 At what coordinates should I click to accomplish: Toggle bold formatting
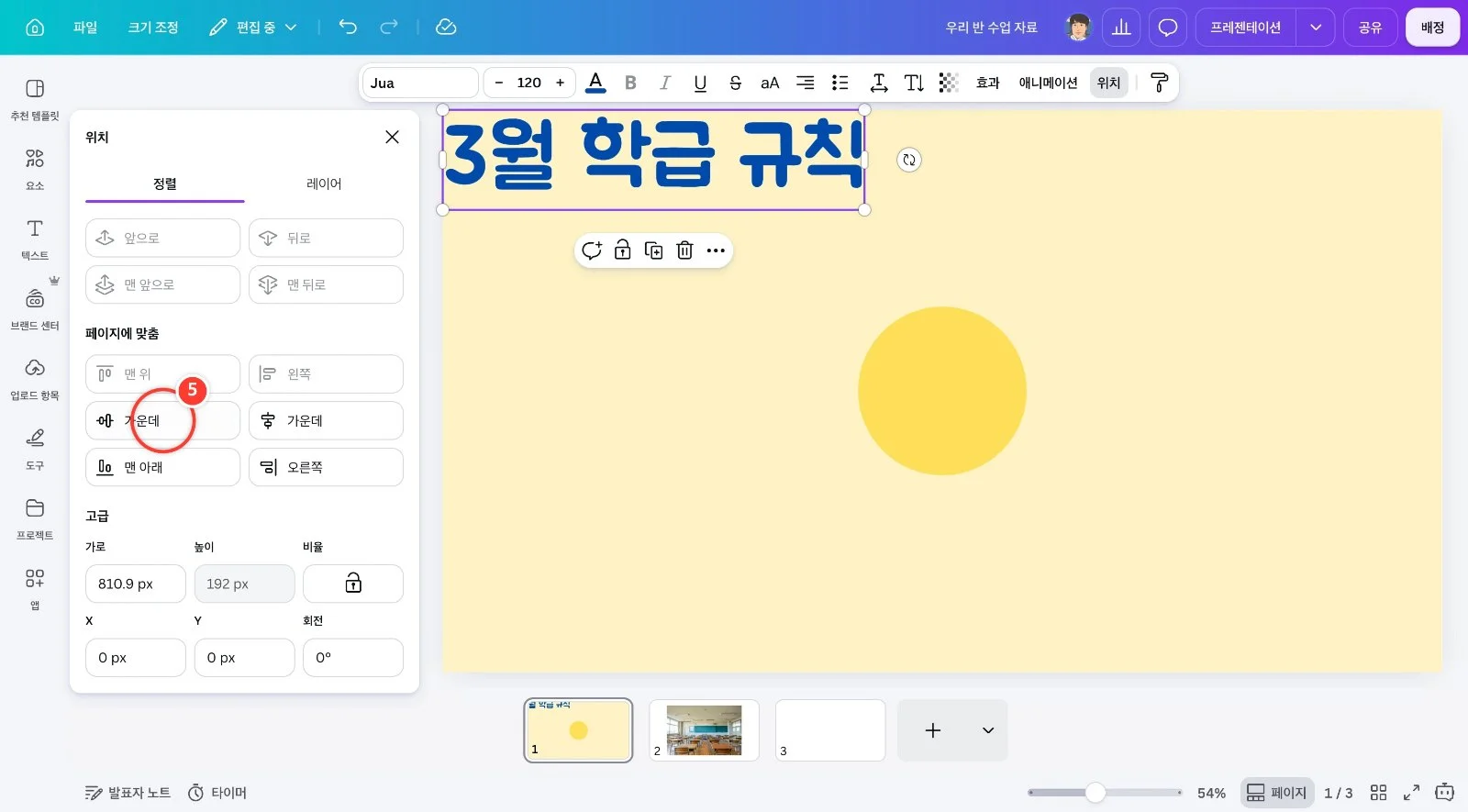[630, 83]
